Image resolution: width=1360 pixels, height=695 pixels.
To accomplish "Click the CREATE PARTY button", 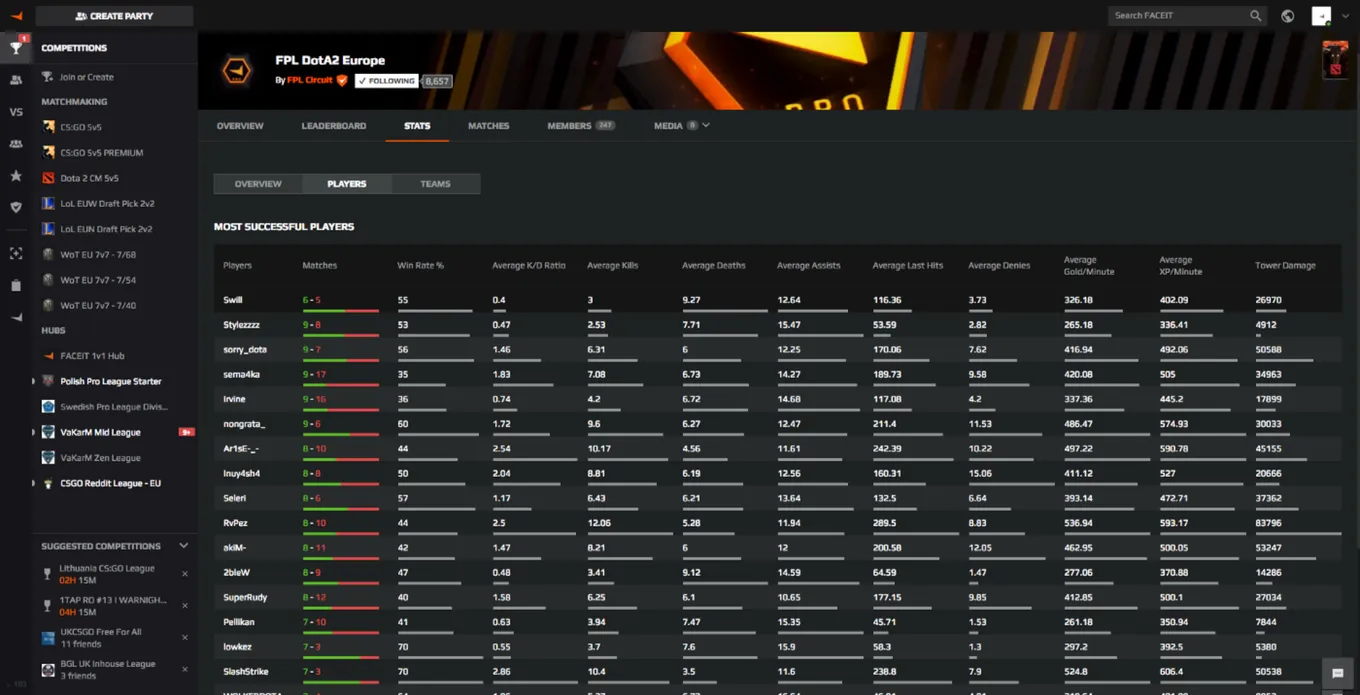I will pyautogui.click(x=114, y=16).
